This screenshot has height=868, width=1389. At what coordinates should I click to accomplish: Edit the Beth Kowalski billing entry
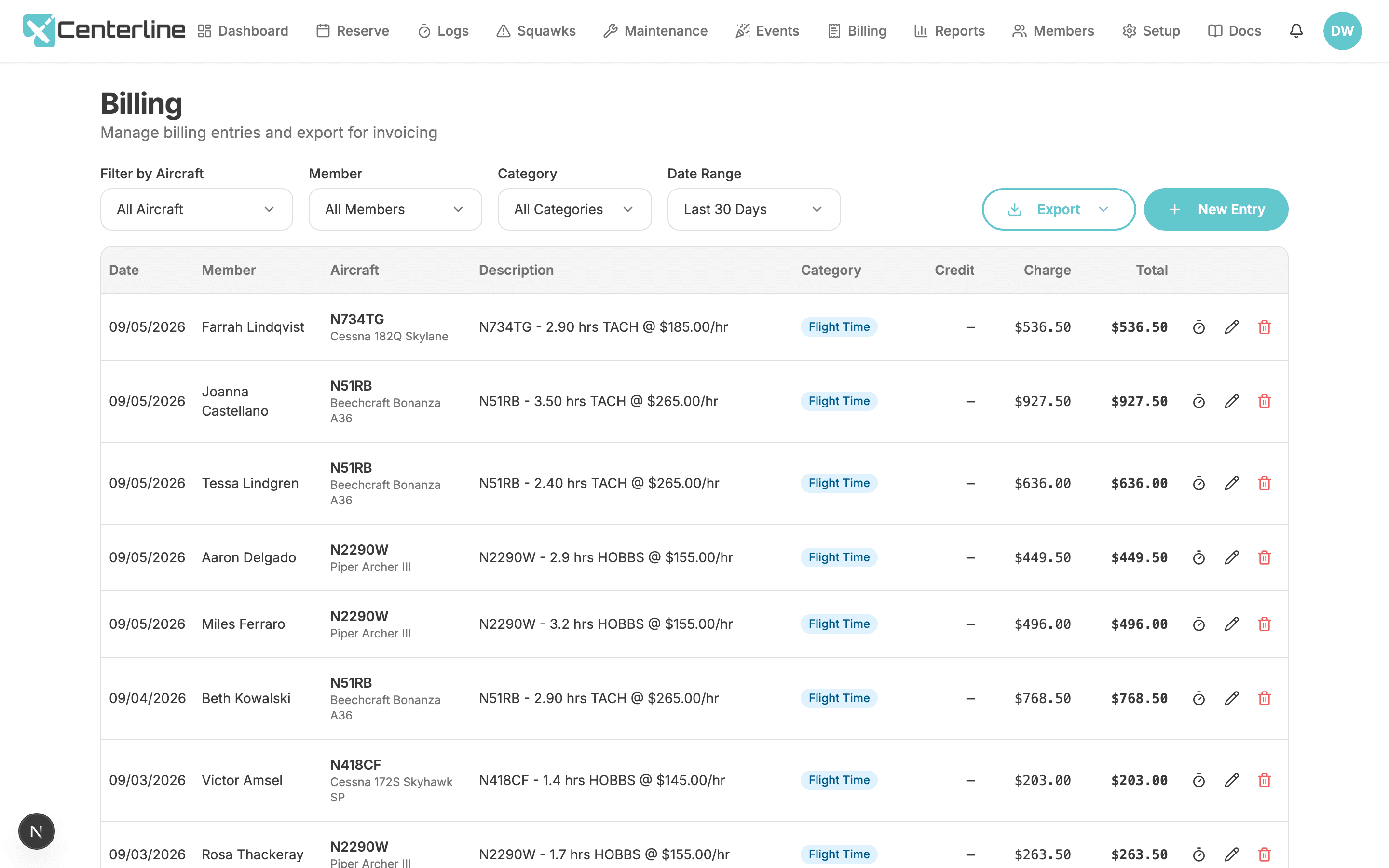pyautogui.click(x=1231, y=699)
